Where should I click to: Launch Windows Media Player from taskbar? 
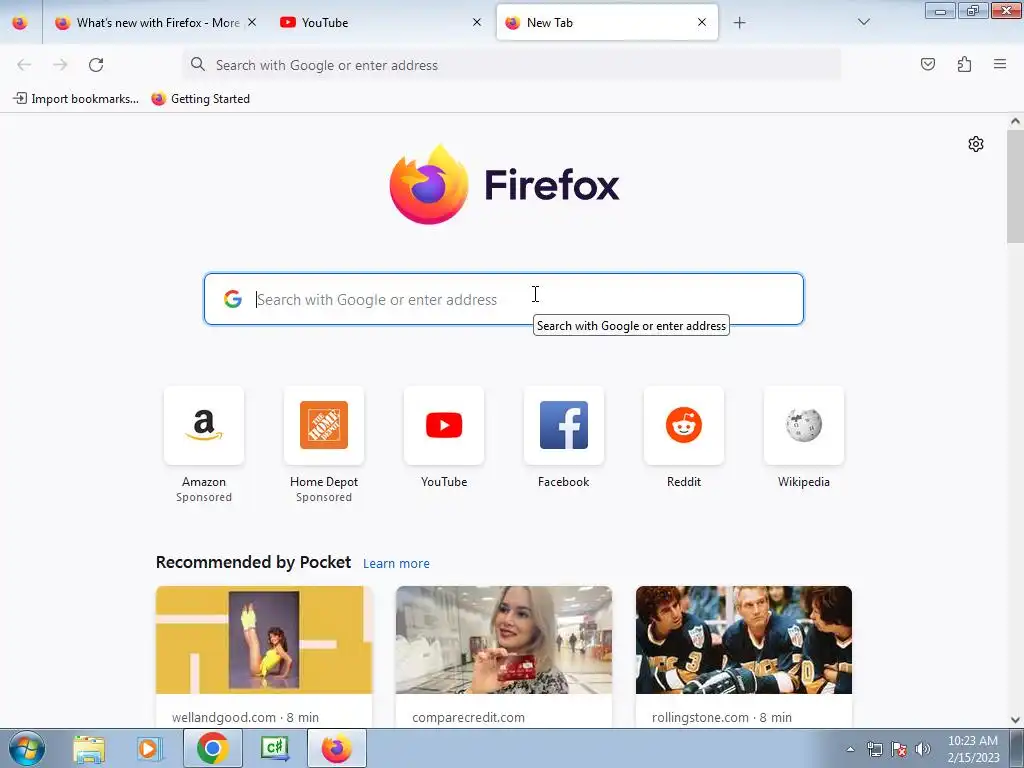150,749
